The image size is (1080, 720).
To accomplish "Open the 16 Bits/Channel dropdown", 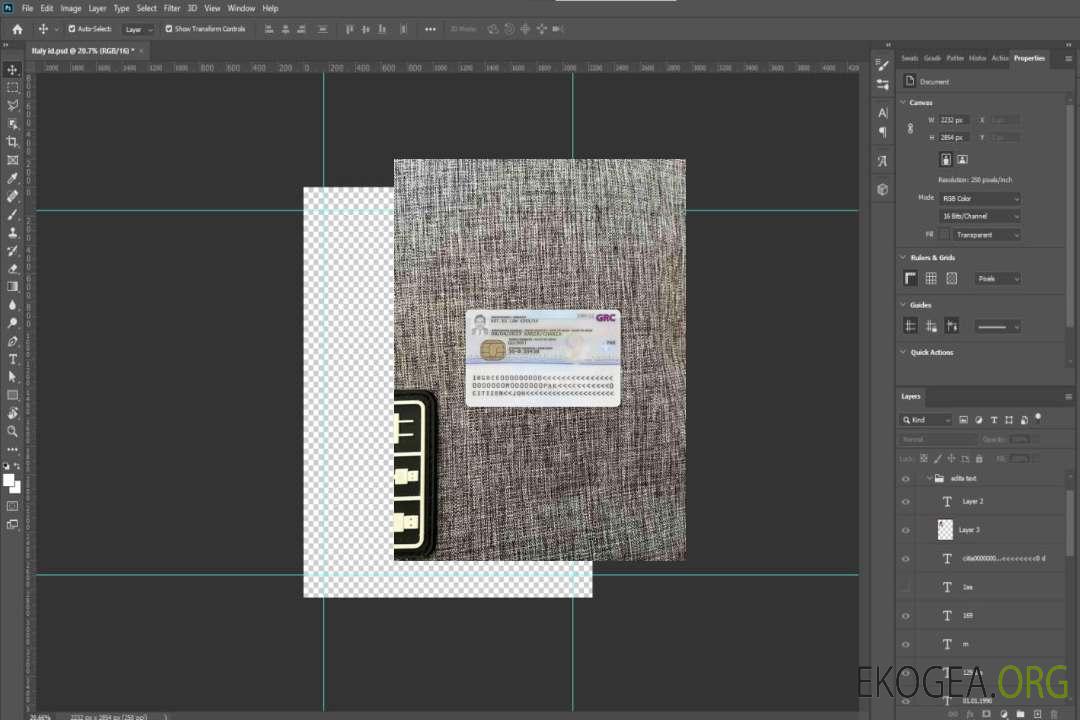I will [x=980, y=216].
